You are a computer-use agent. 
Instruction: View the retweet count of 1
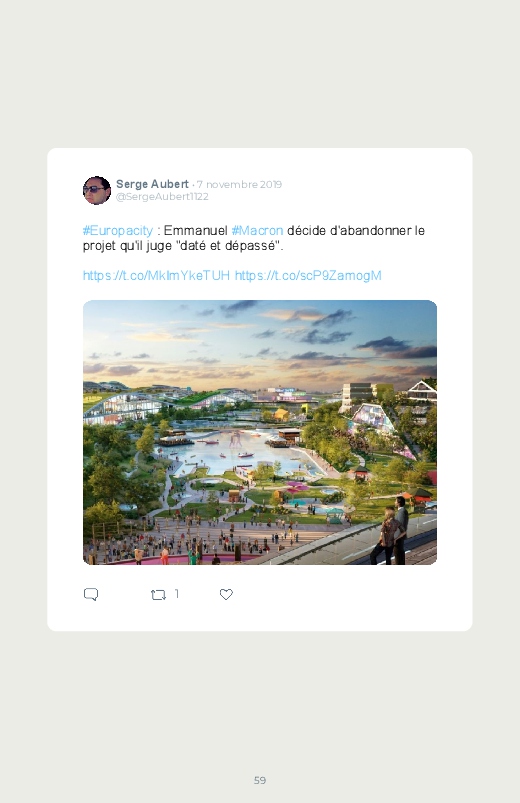(177, 594)
